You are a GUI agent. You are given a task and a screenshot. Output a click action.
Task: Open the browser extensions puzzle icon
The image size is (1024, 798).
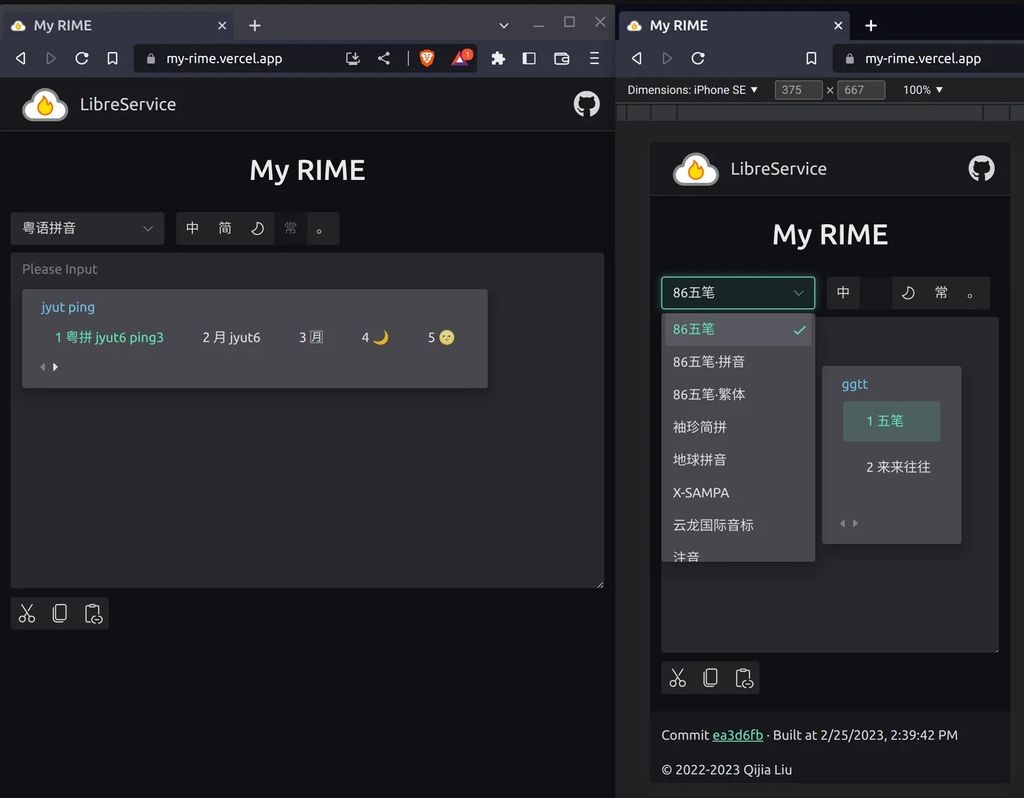point(498,59)
